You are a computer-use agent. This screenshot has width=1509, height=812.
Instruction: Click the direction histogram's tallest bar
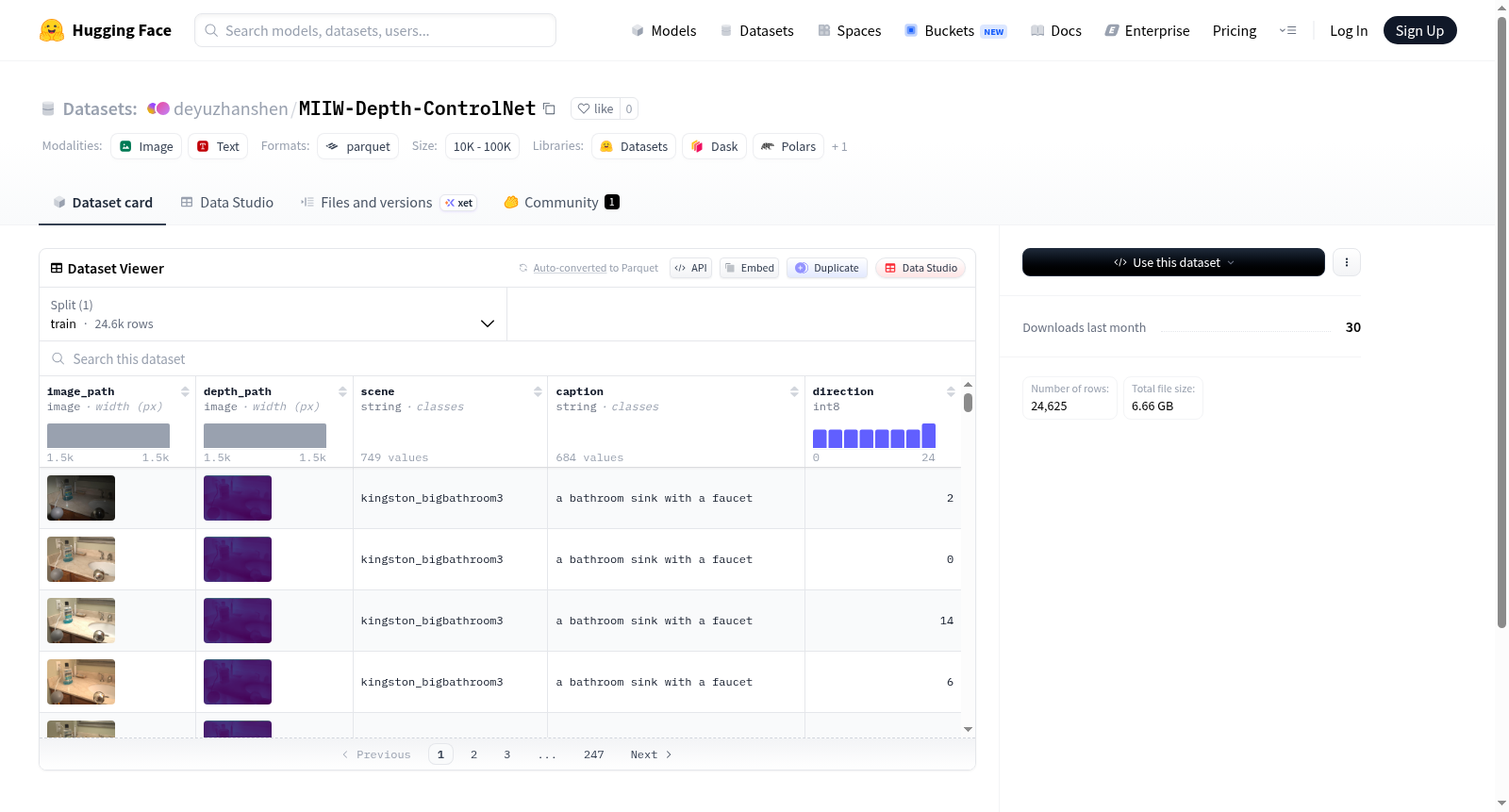click(929, 436)
